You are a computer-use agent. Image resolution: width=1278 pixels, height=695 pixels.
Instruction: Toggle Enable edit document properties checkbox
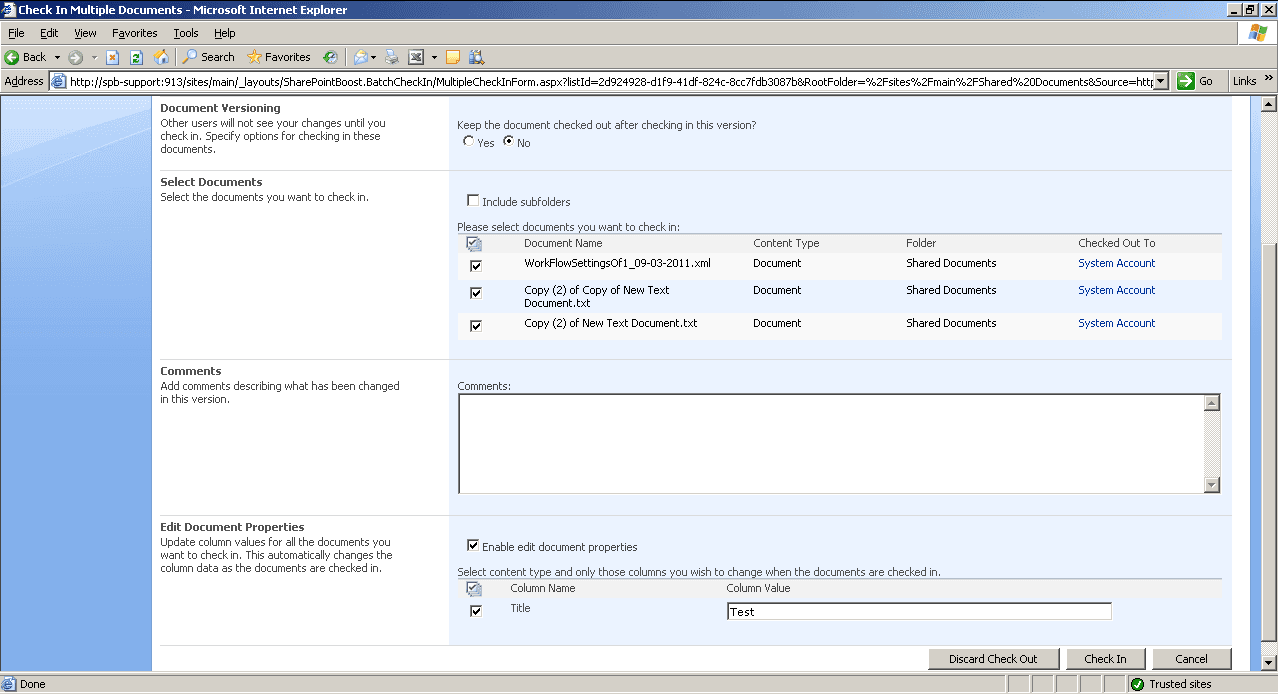(x=474, y=546)
